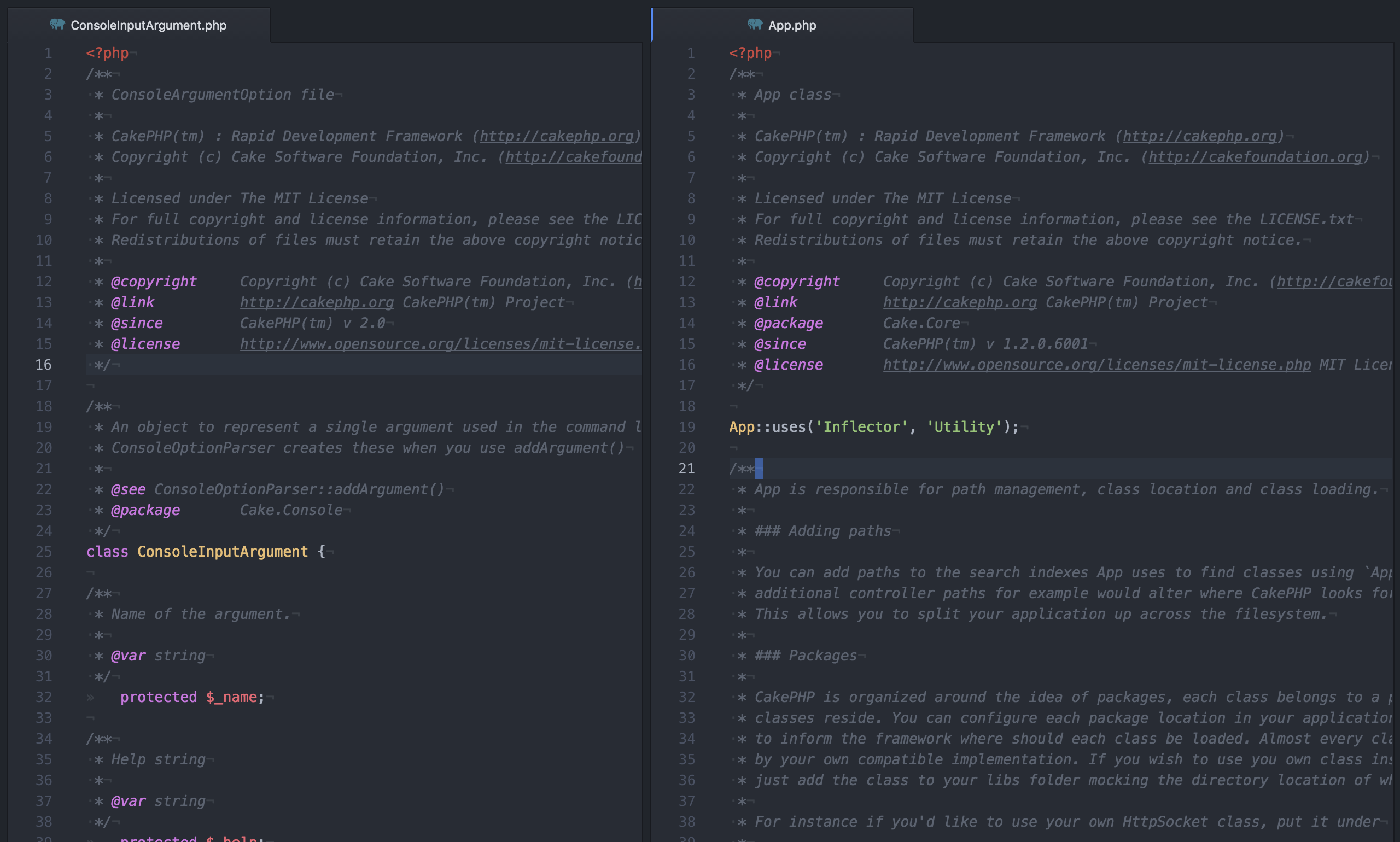
Task: Click 'Help string' comment on line 35
Action: pos(159,760)
